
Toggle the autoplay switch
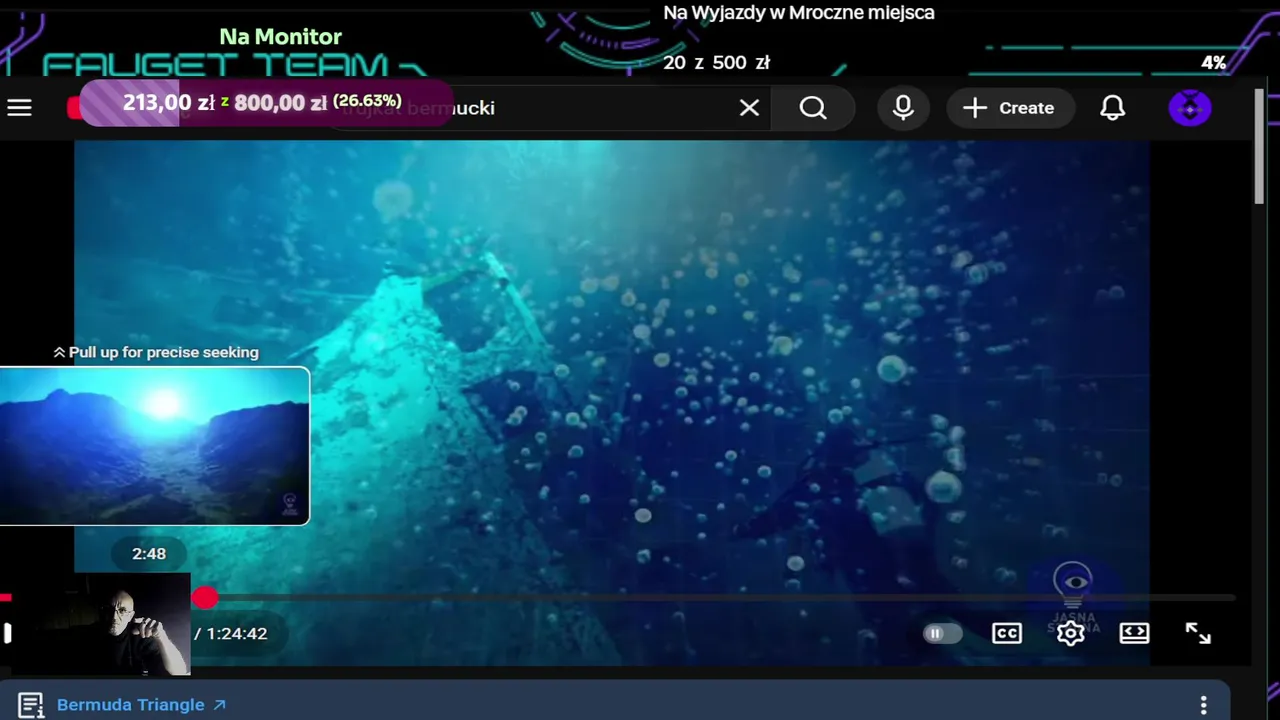coord(942,633)
